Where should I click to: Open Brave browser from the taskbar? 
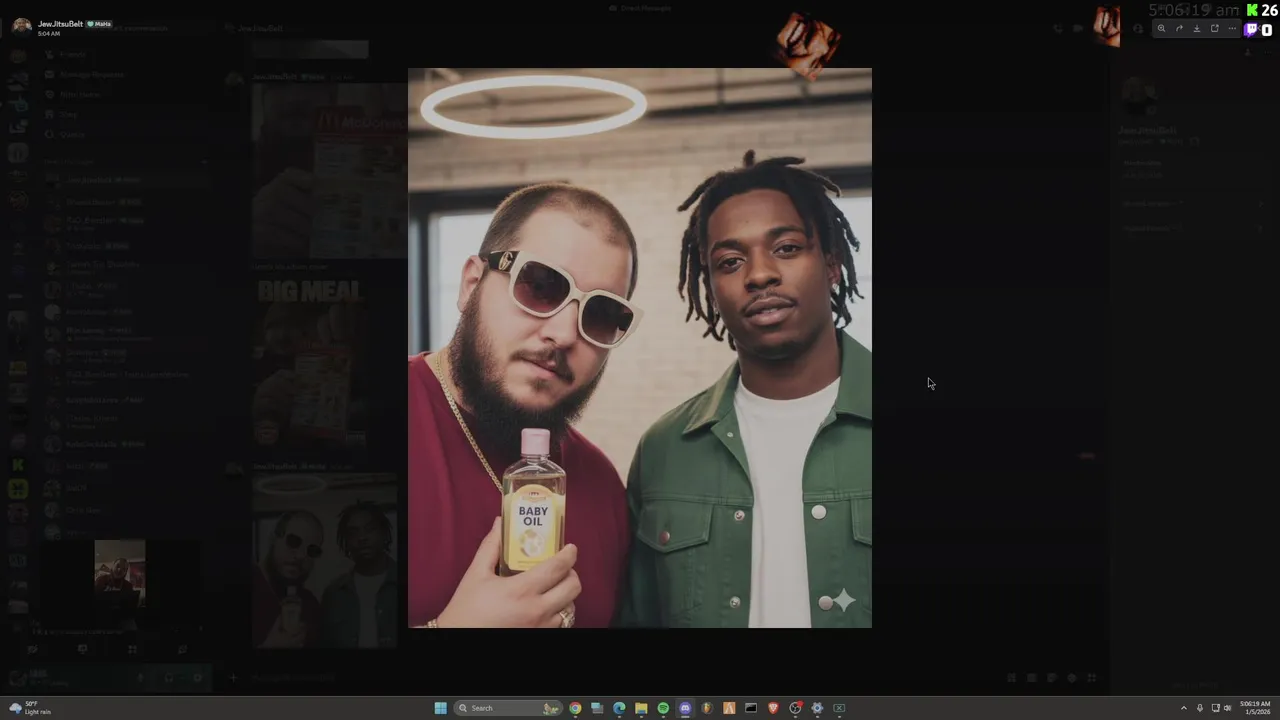click(773, 708)
